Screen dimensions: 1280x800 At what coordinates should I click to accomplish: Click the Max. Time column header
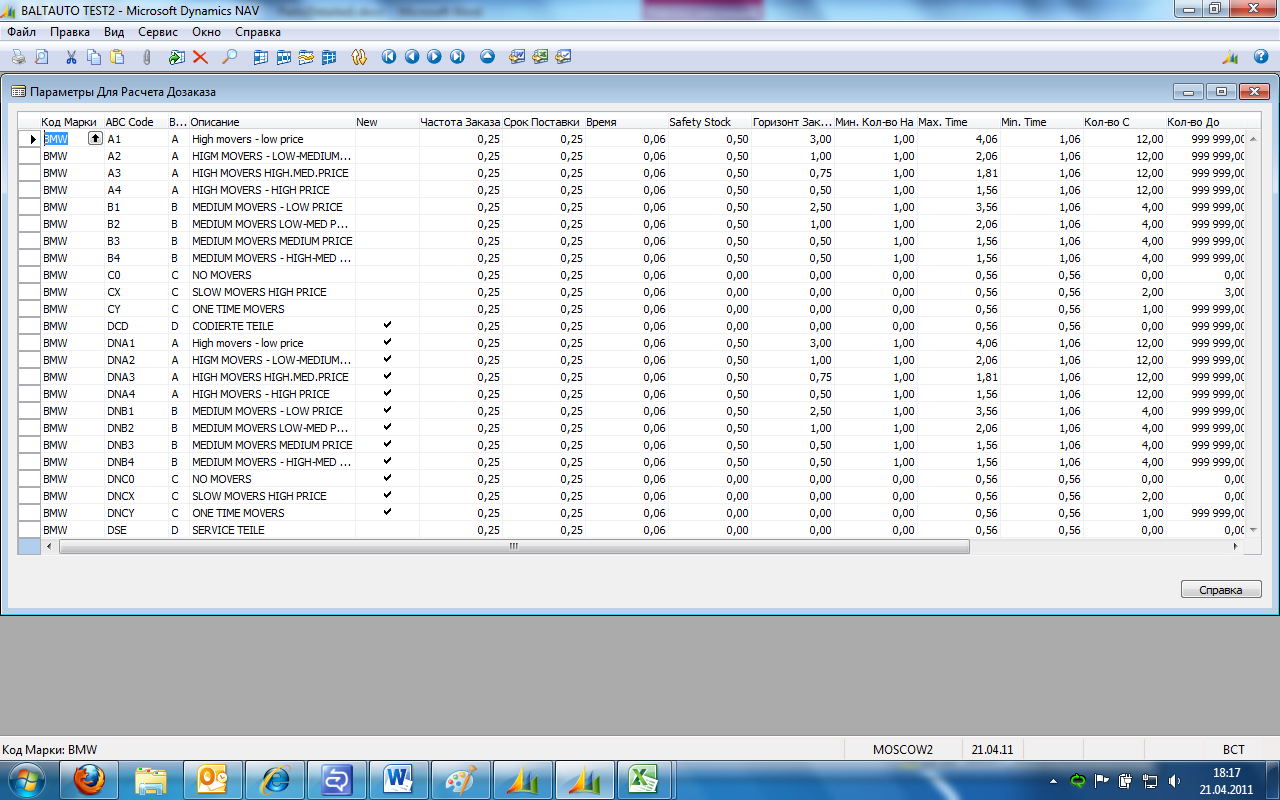(x=958, y=122)
